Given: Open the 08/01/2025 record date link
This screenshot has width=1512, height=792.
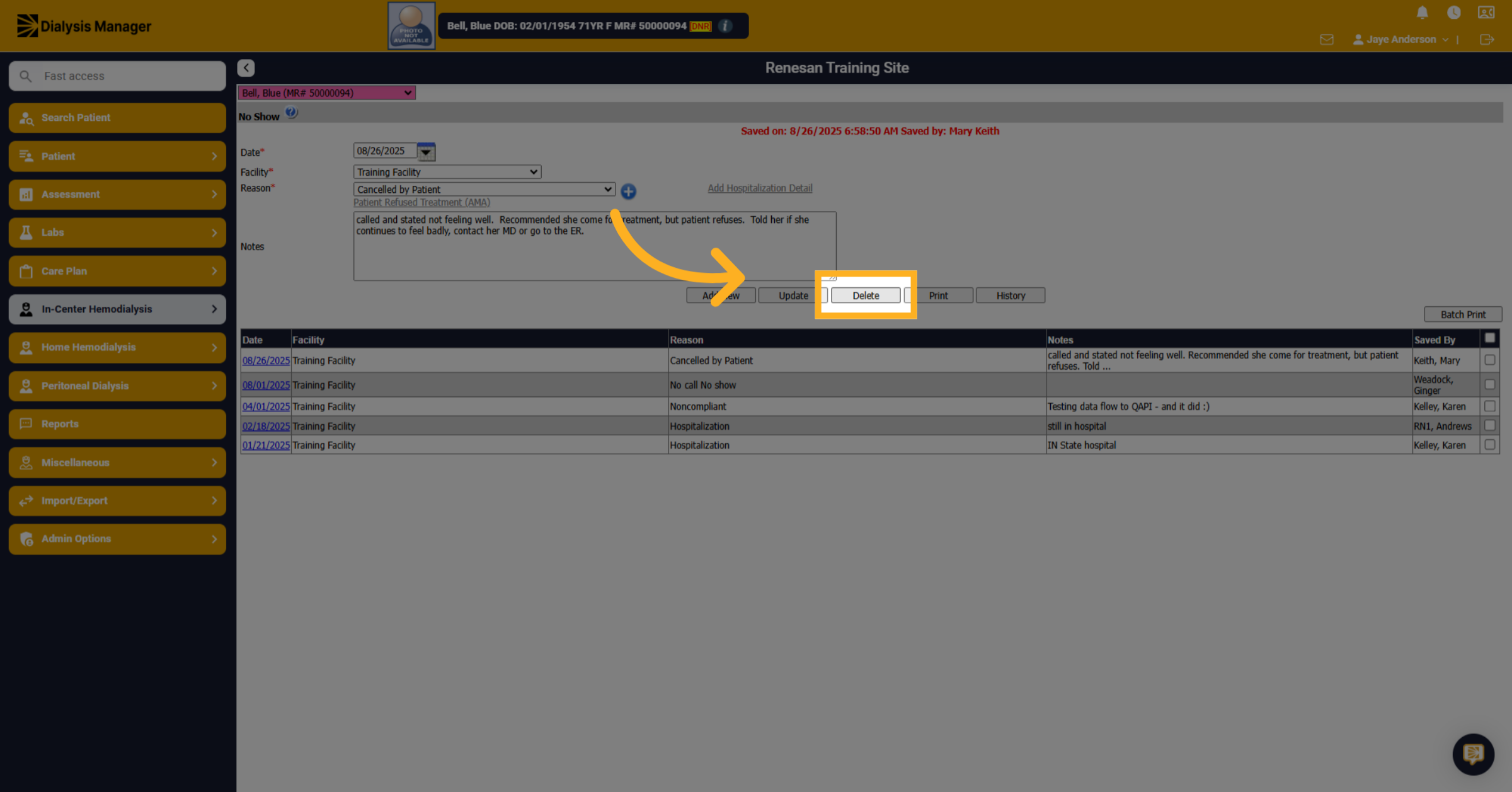Looking at the screenshot, I should point(266,385).
